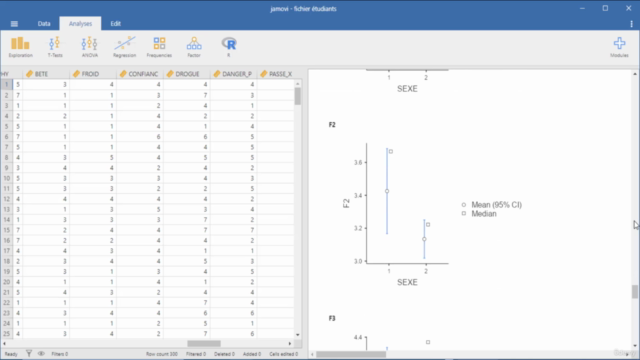Select row header 1 in data grid

tap(7, 84)
